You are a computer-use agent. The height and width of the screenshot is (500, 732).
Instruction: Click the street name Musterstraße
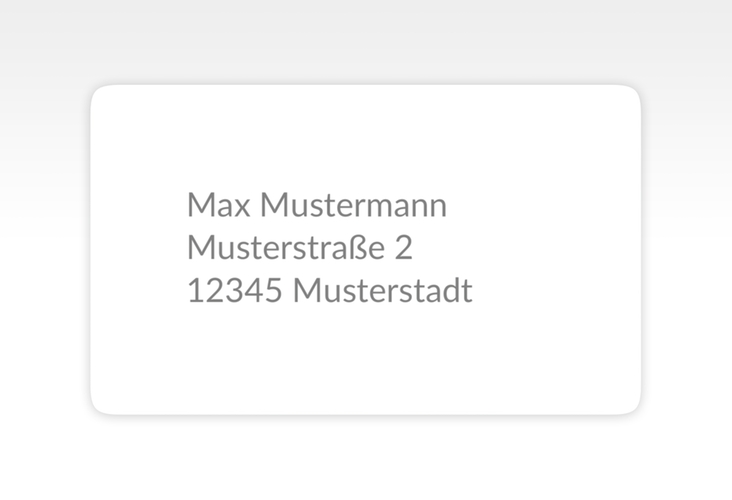[286, 247]
